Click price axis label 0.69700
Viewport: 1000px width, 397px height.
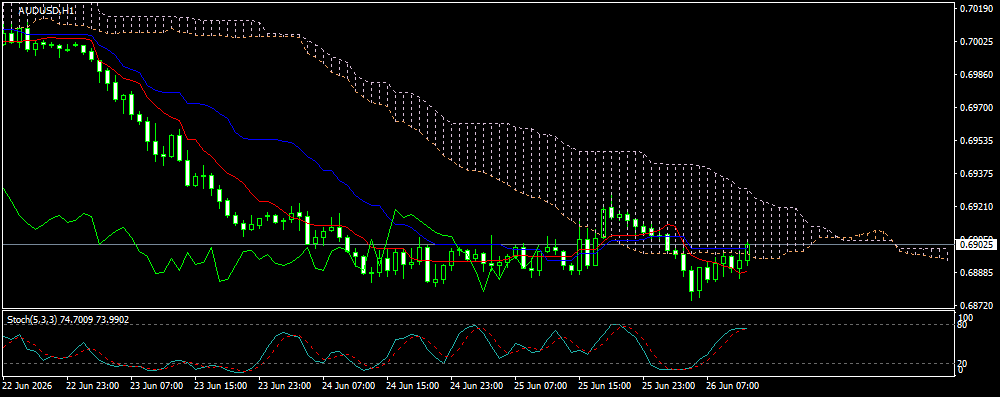[x=975, y=108]
